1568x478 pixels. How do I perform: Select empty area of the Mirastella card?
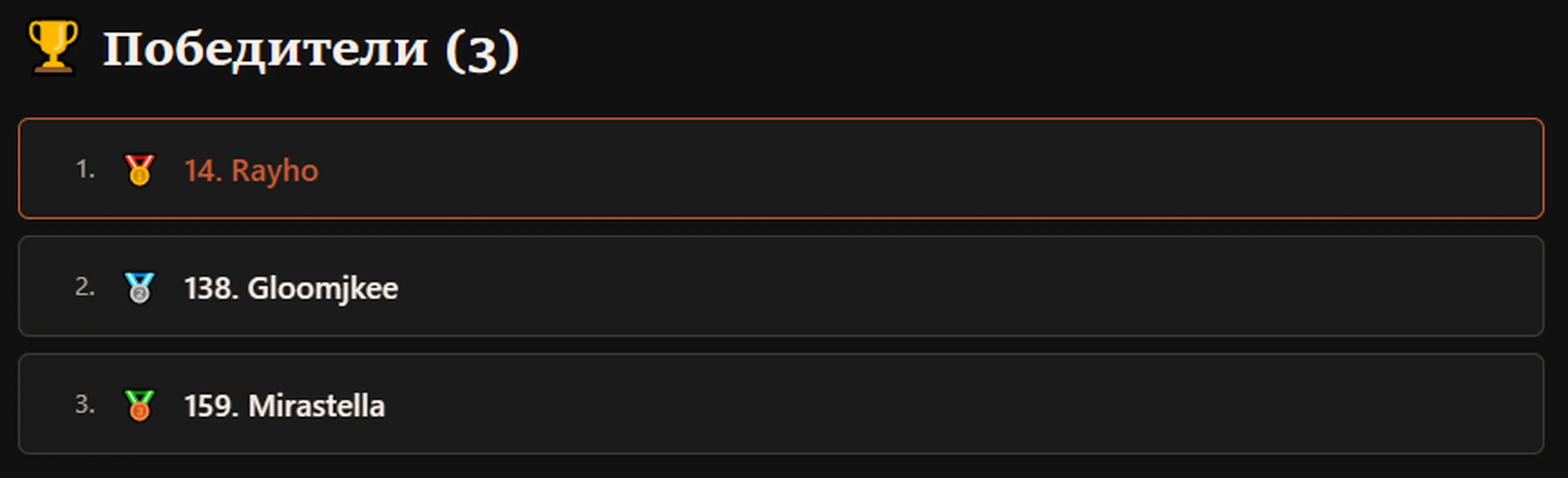(x=913, y=404)
